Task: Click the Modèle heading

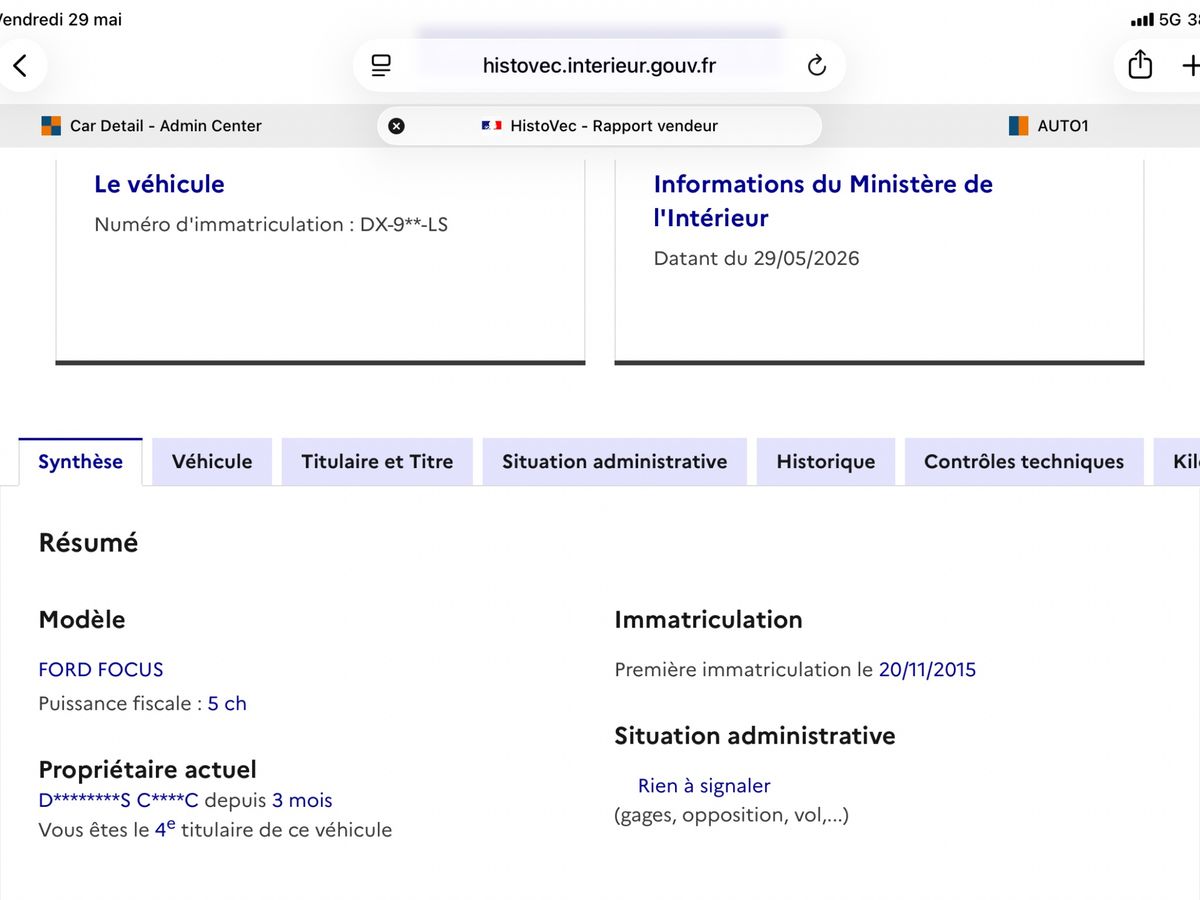Action: point(82,619)
